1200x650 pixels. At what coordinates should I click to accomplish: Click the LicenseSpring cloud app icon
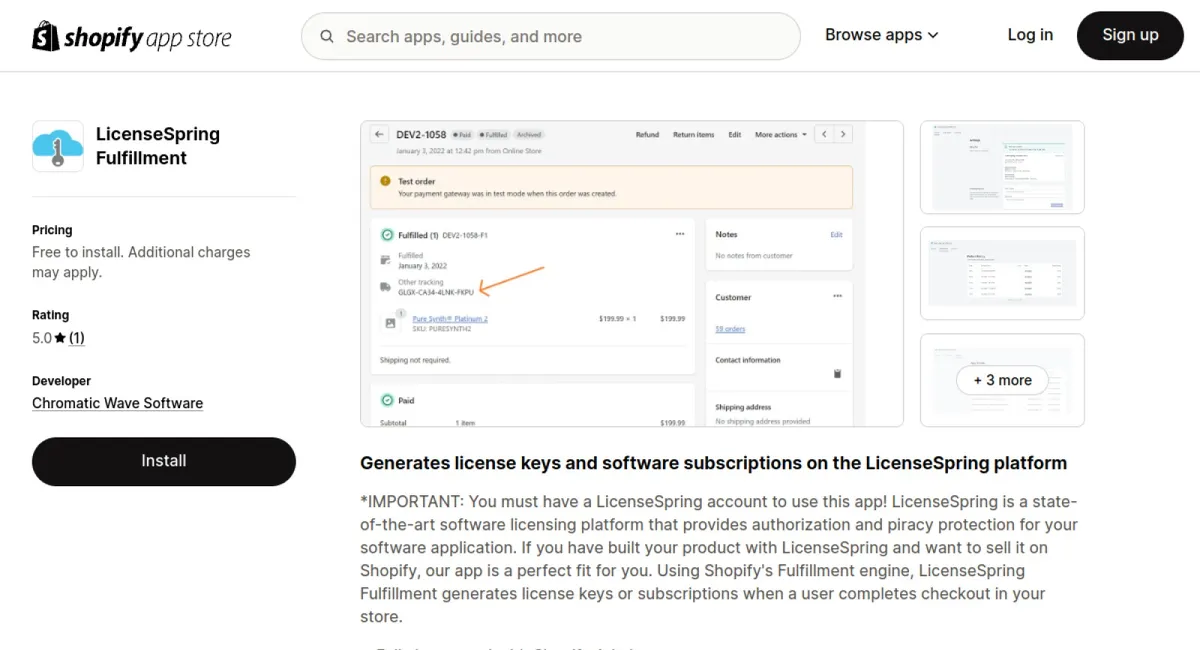[58, 146]
